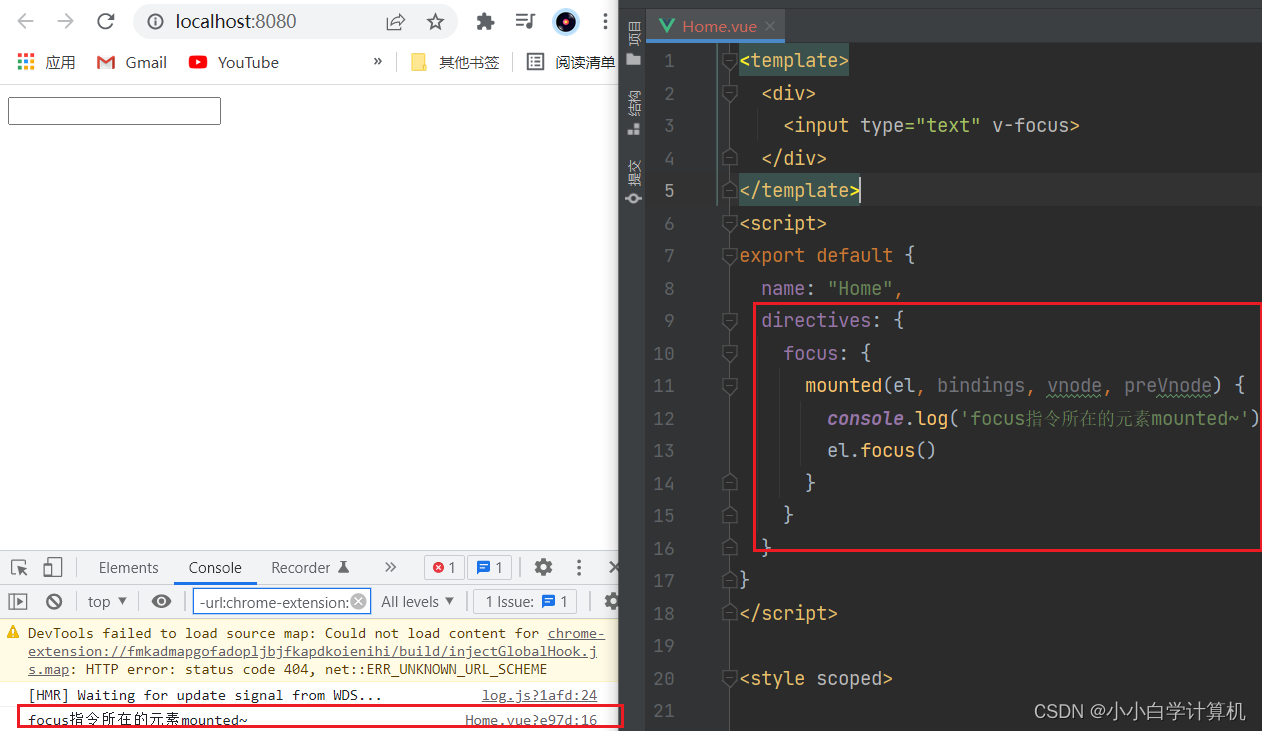Open the log.js?1afd:24 source link
The width and height of the screenshot is (1262, 731).
539,695
